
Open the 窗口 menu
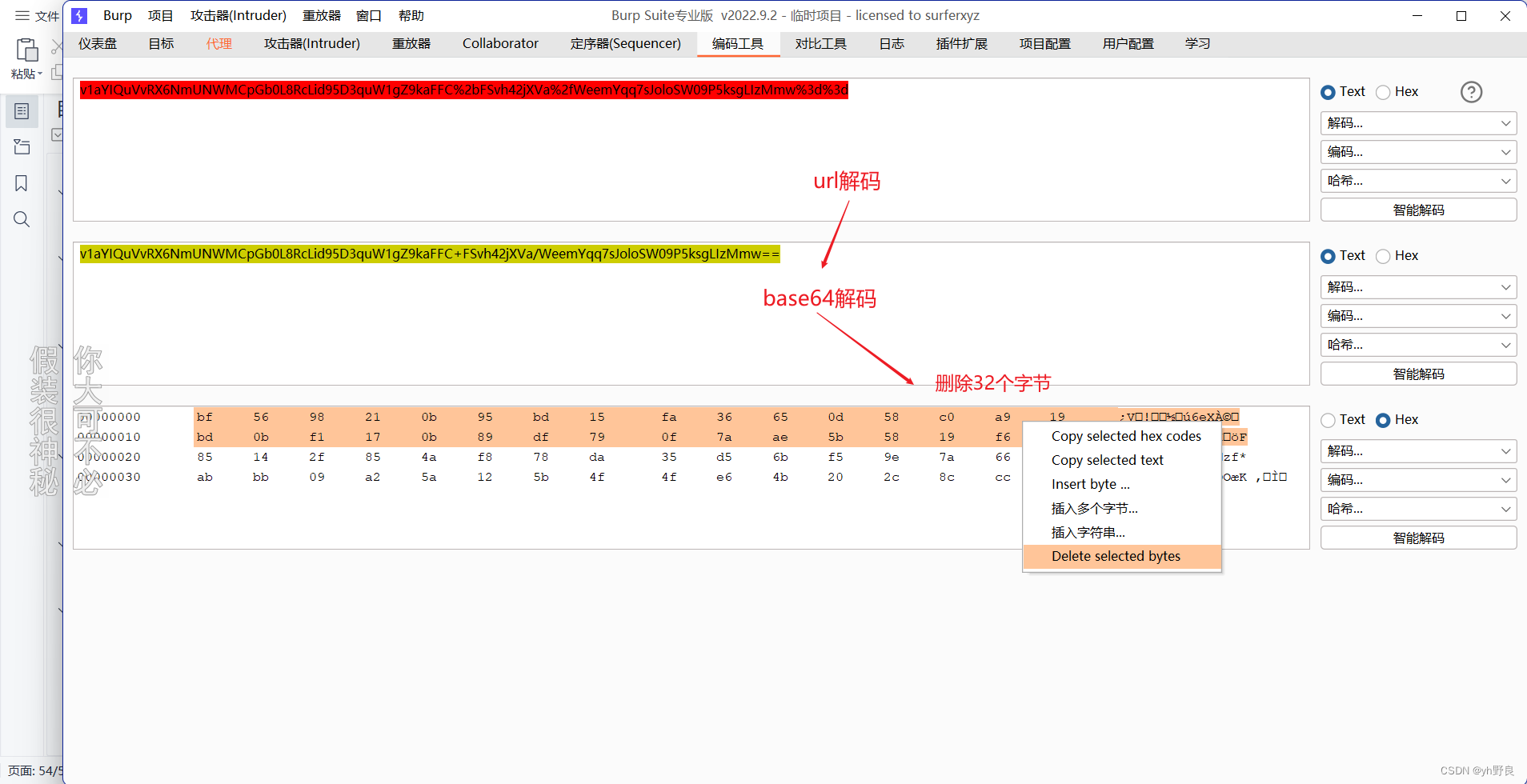coord(369,16)
